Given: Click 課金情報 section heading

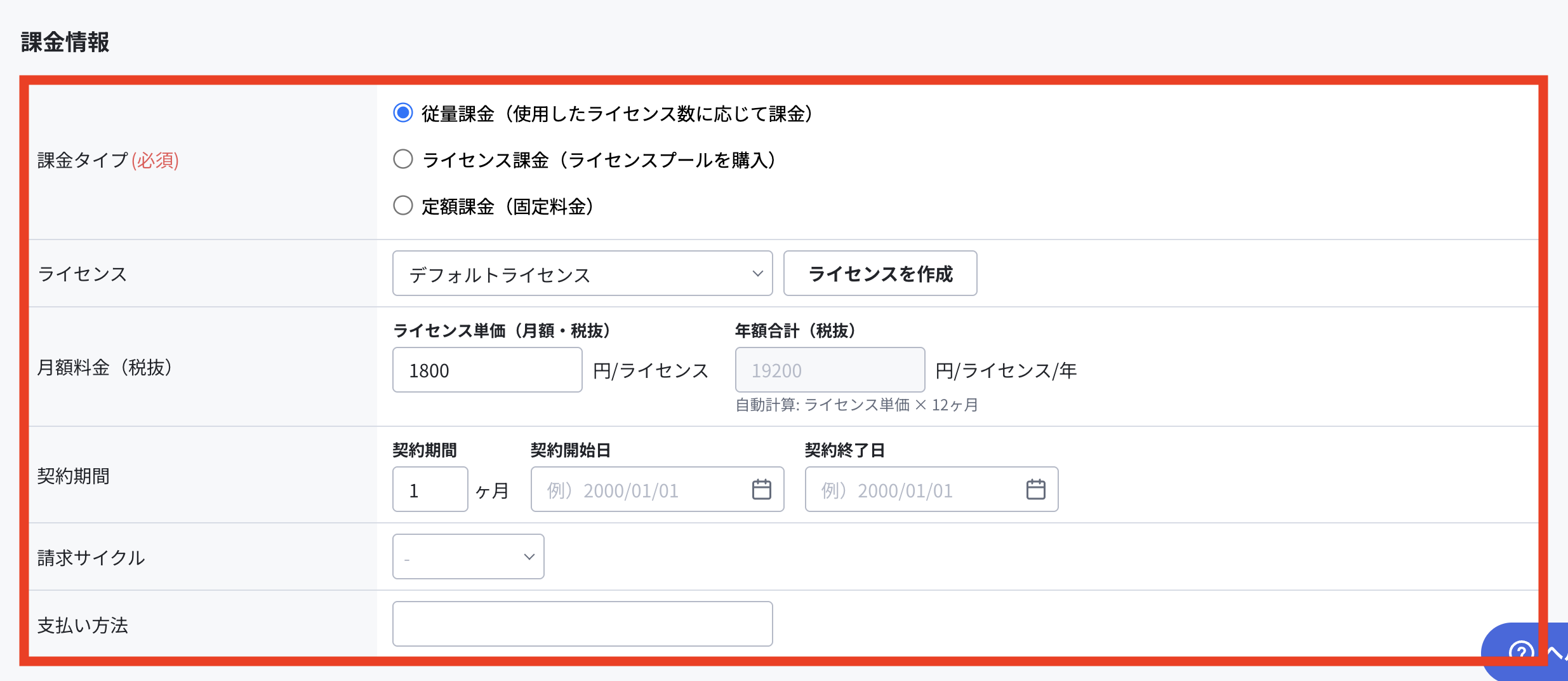Looking at the screenshot, I should (65, 42).
